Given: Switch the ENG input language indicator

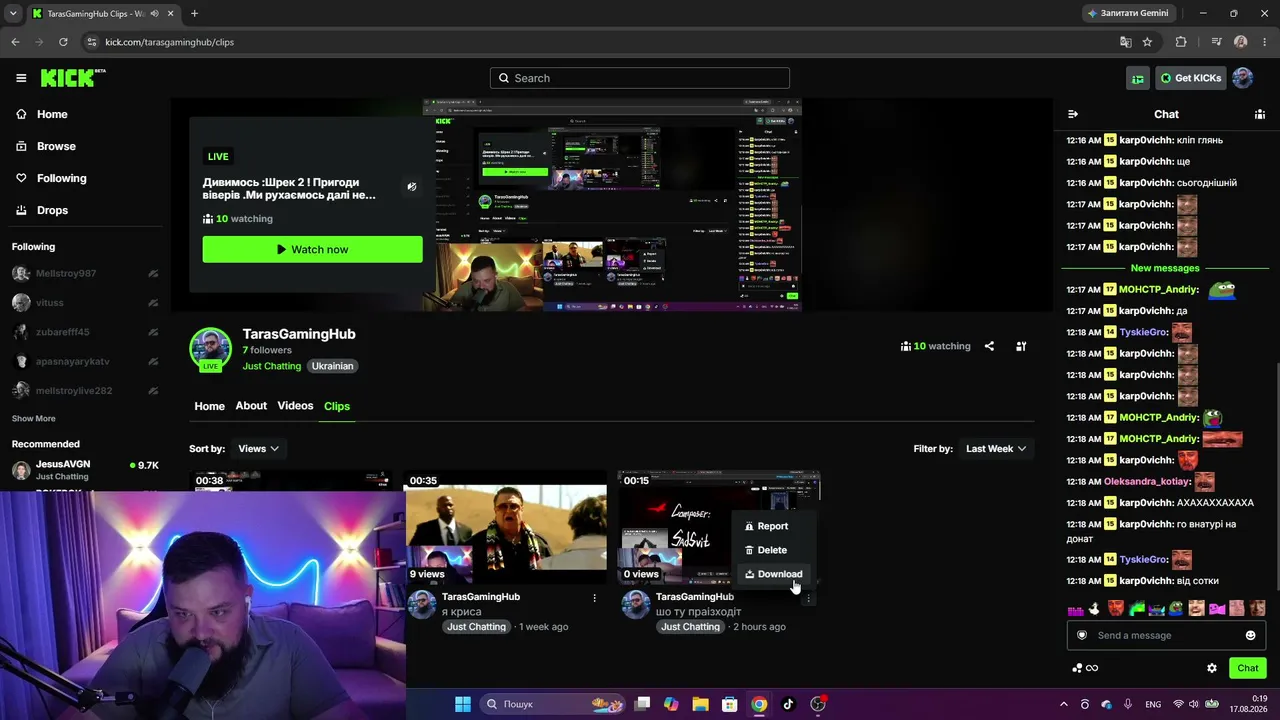Looking at the screenshot, I should pos(1153,704).
